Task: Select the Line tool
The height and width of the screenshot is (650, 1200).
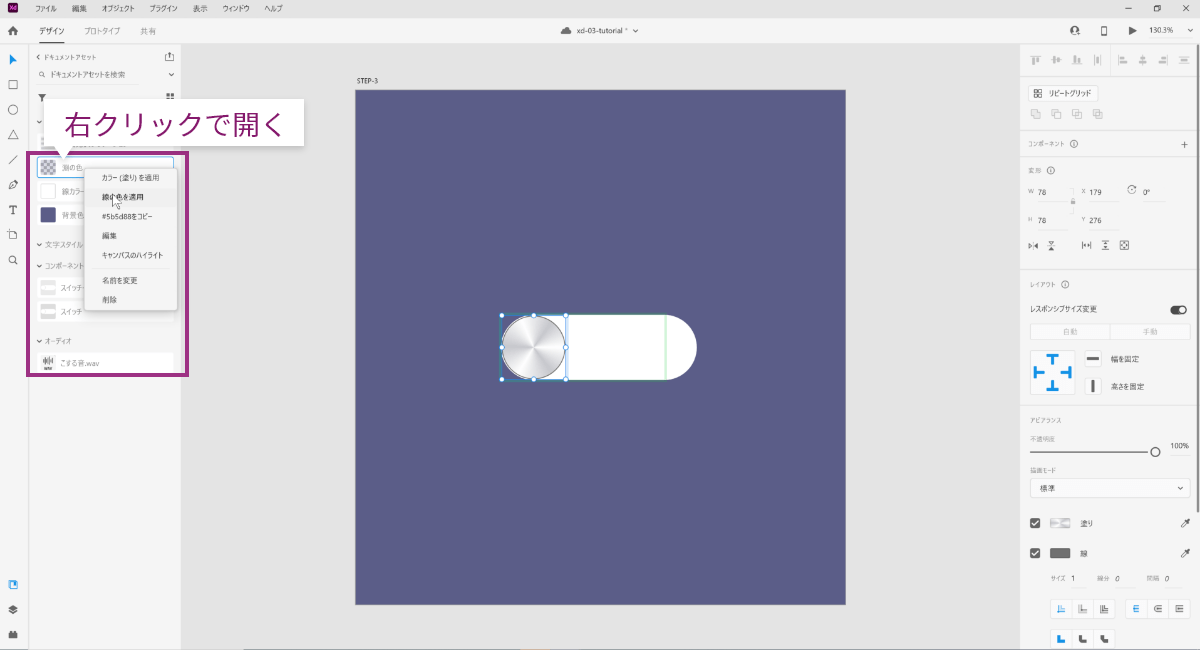Action: (13, 160)
